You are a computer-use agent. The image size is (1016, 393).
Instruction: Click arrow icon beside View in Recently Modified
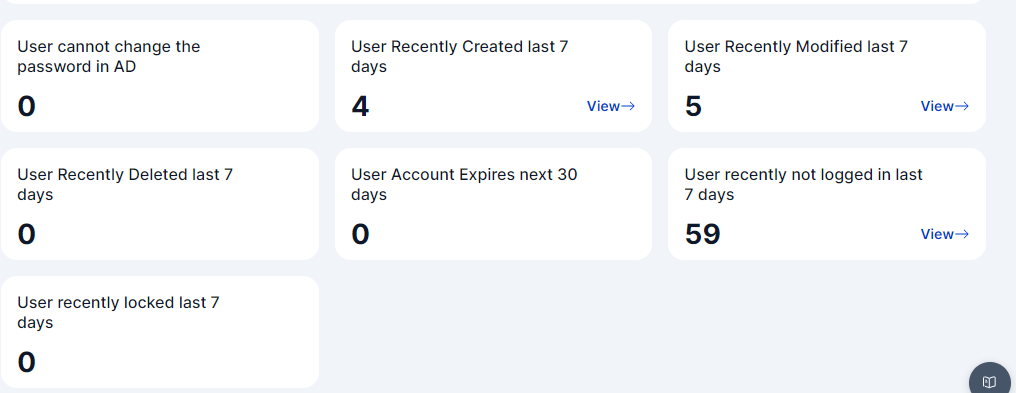point(962,106)
